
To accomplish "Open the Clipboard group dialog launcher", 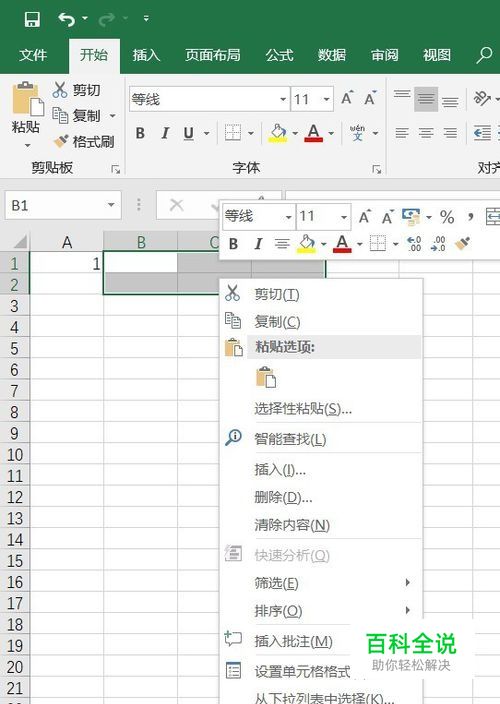I will click(116, 169).
